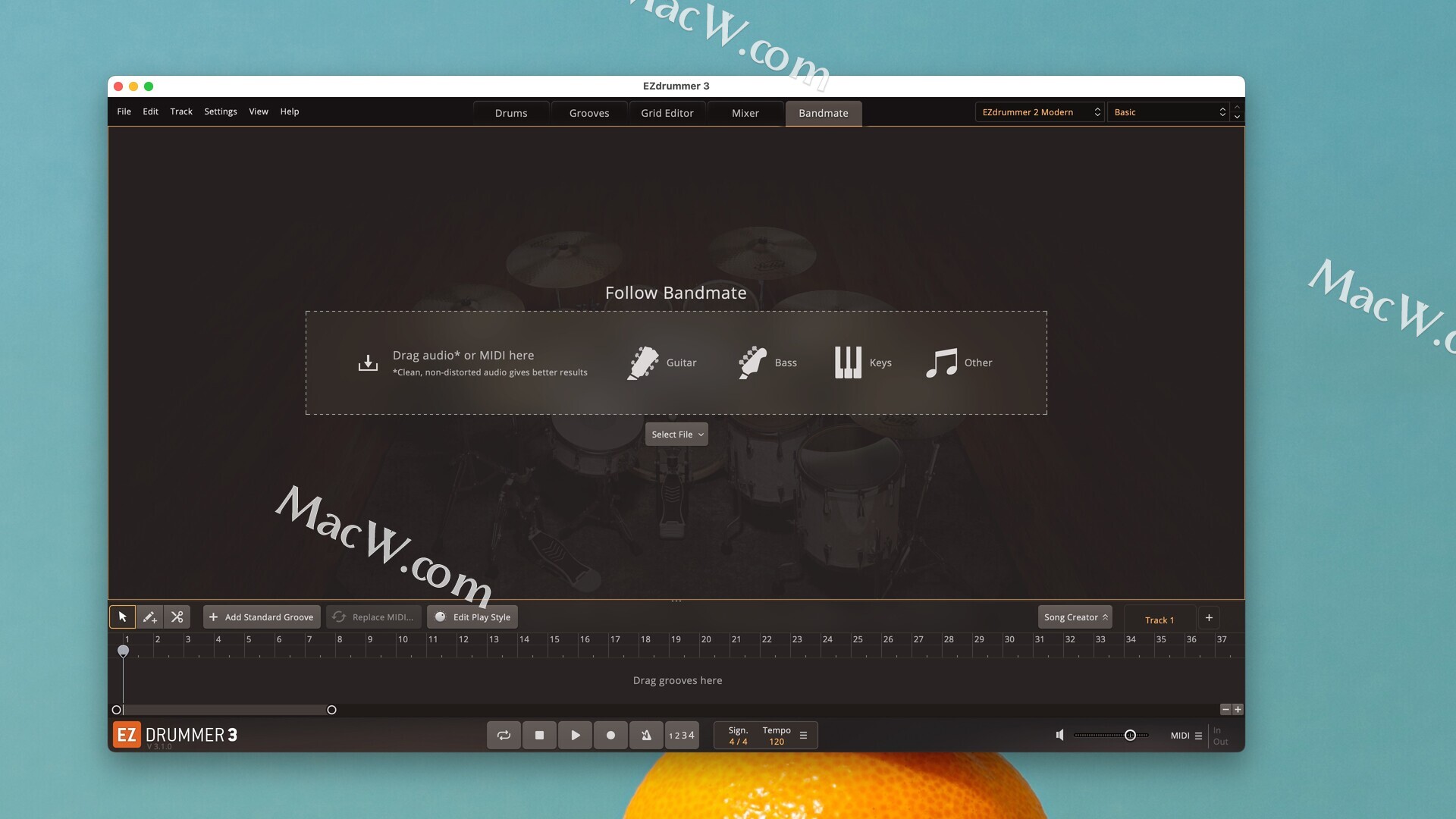Click the Tempo 120 value
The height and width of the screenshot is (819, 1456).
pos(777,742)
